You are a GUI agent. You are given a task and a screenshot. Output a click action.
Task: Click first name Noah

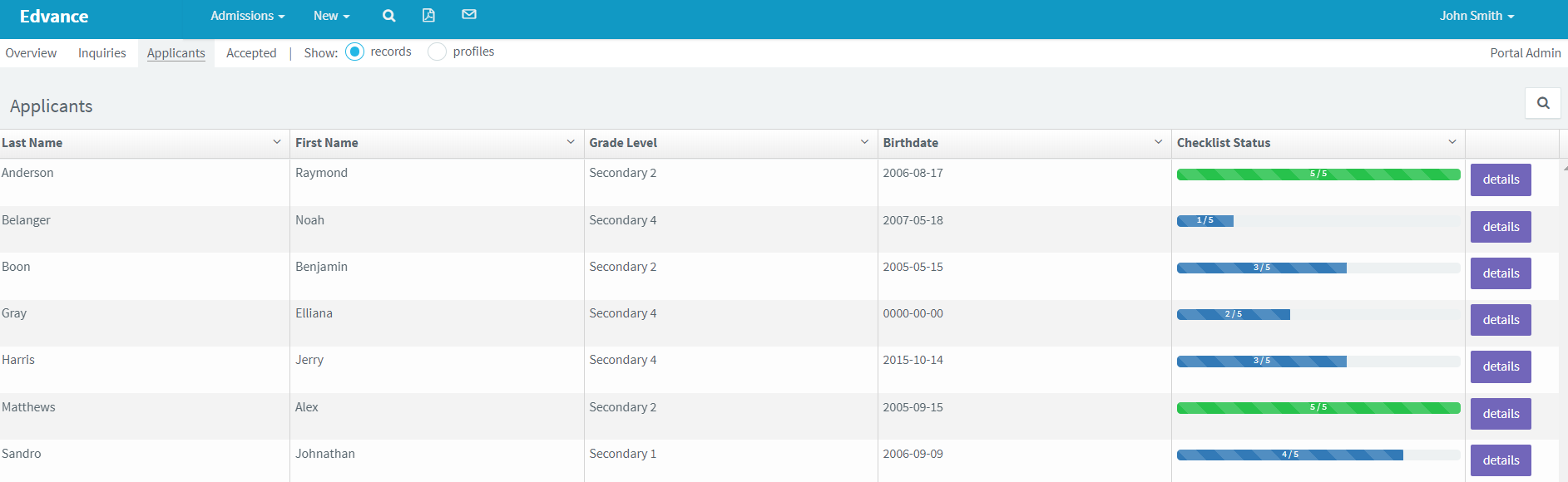(309, 220)
